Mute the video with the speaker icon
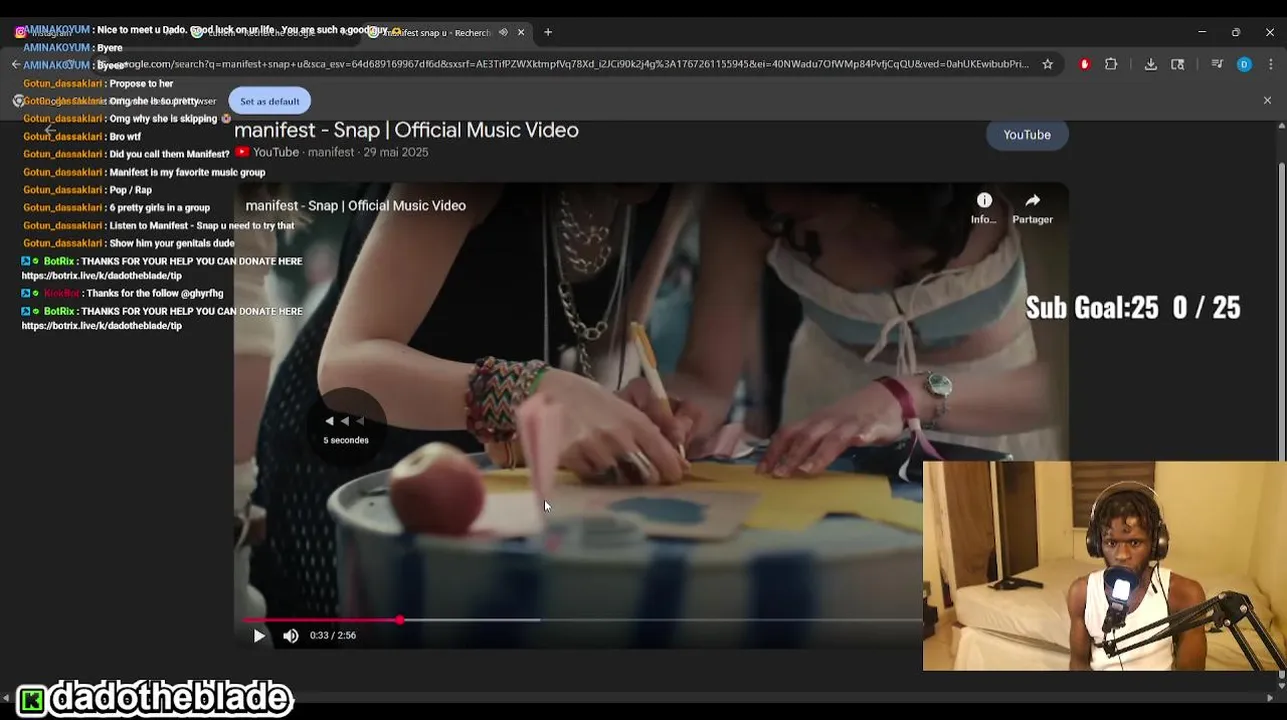Viewport: 1287px width, 720px height. tap(290, 636)
